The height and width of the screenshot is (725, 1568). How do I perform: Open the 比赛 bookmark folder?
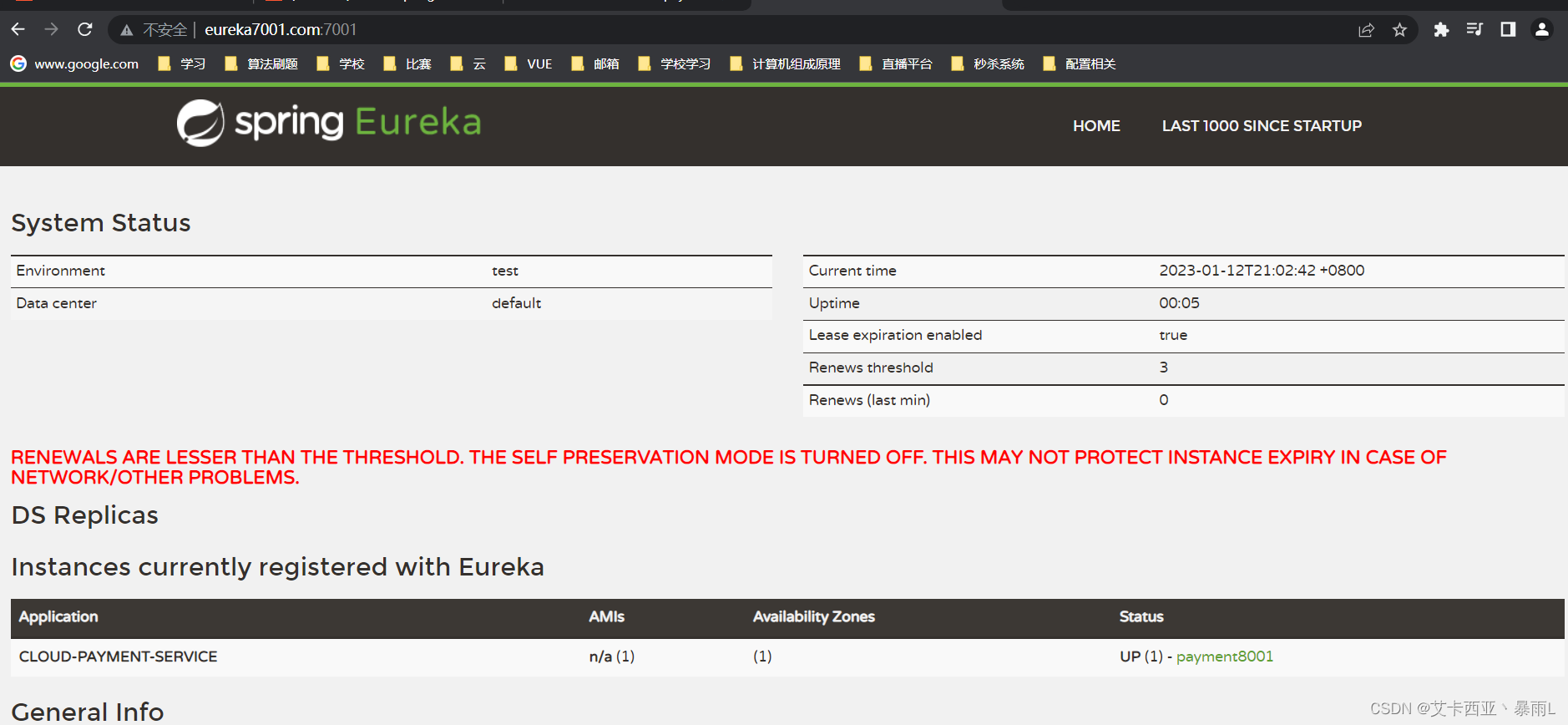407,63
